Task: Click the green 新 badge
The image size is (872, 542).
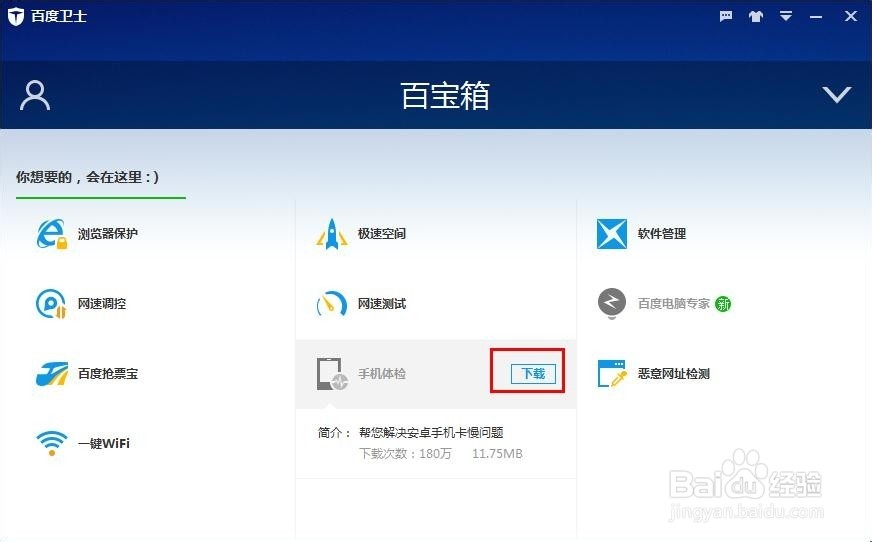Action: coord(722,304)
